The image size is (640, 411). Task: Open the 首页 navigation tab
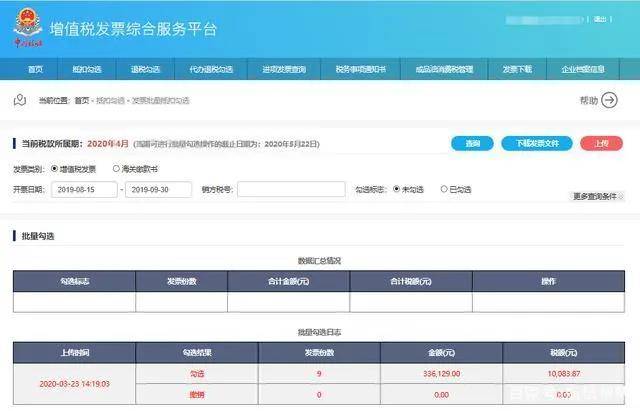coord(36,69)
